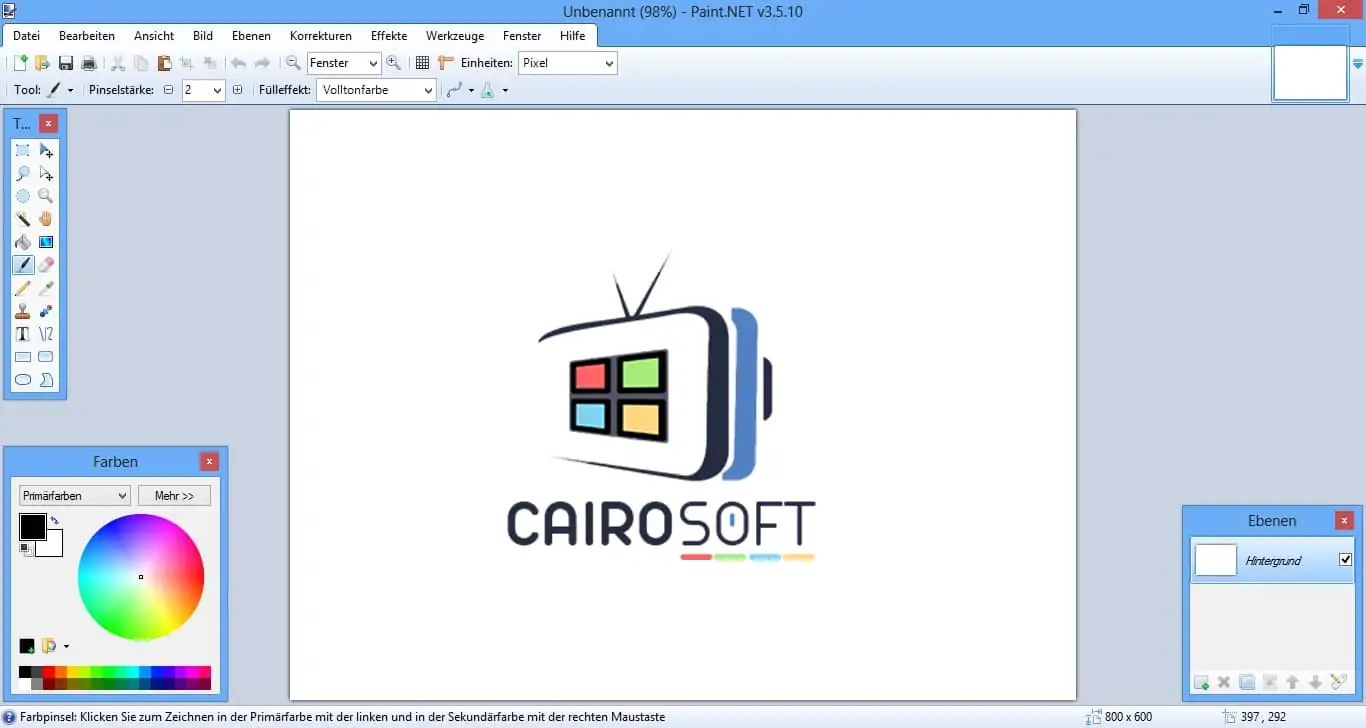Pick the Paint Bucket tool

pos(23,242)
